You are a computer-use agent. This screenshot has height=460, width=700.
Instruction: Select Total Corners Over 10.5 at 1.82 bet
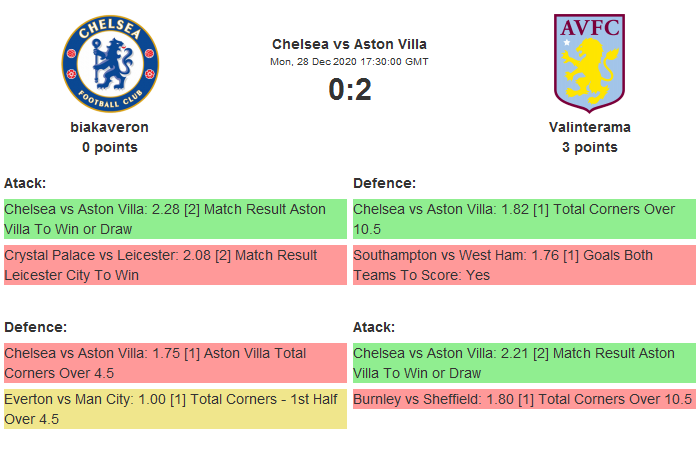[523, 219]
